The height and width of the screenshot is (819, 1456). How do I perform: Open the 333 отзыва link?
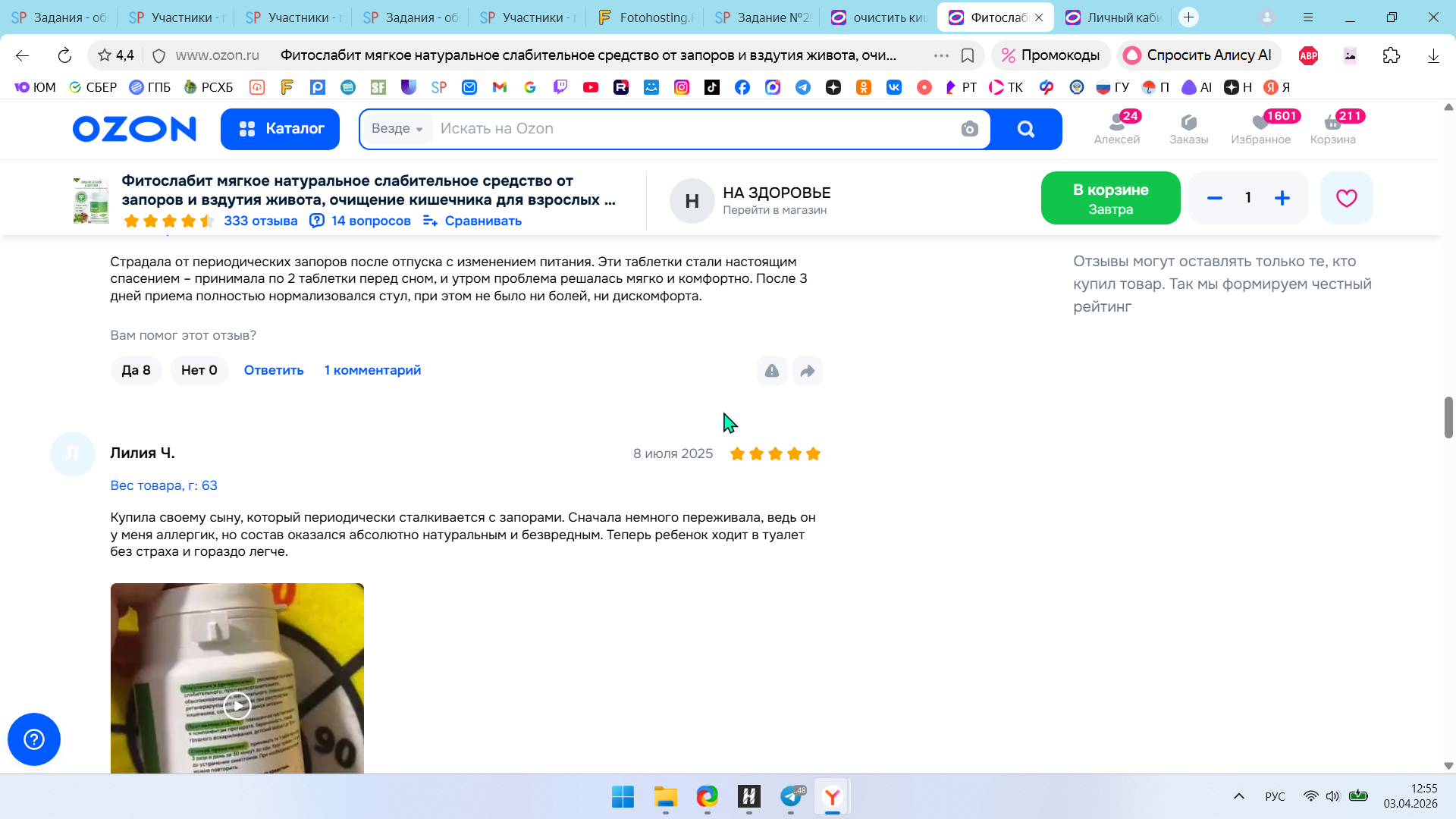pos(260,221)
